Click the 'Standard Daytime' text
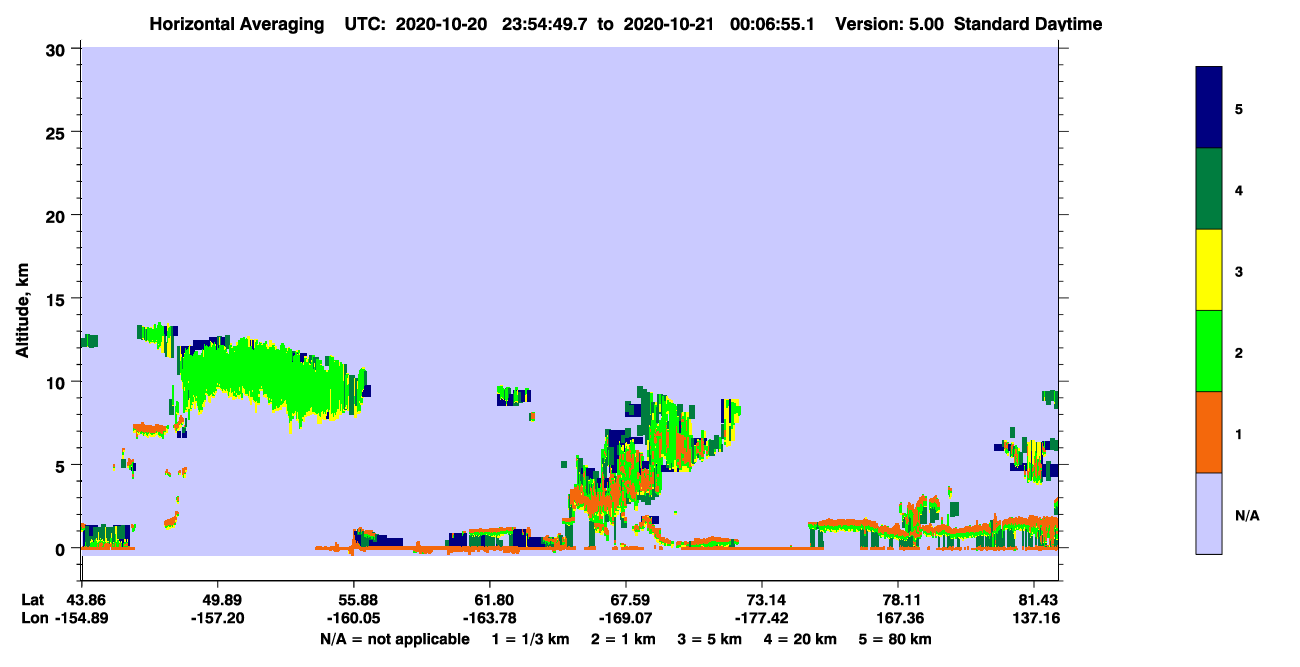 pos(1028,24)
